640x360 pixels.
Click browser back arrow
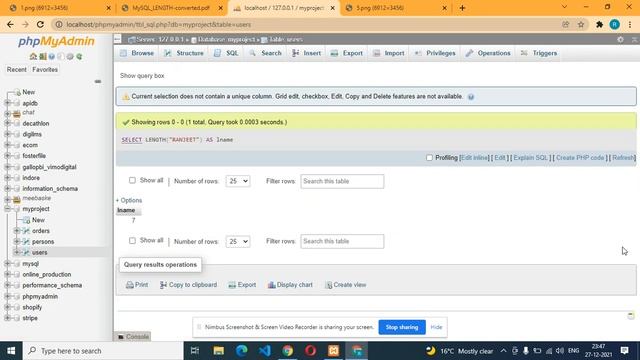[x=10, y=24]
